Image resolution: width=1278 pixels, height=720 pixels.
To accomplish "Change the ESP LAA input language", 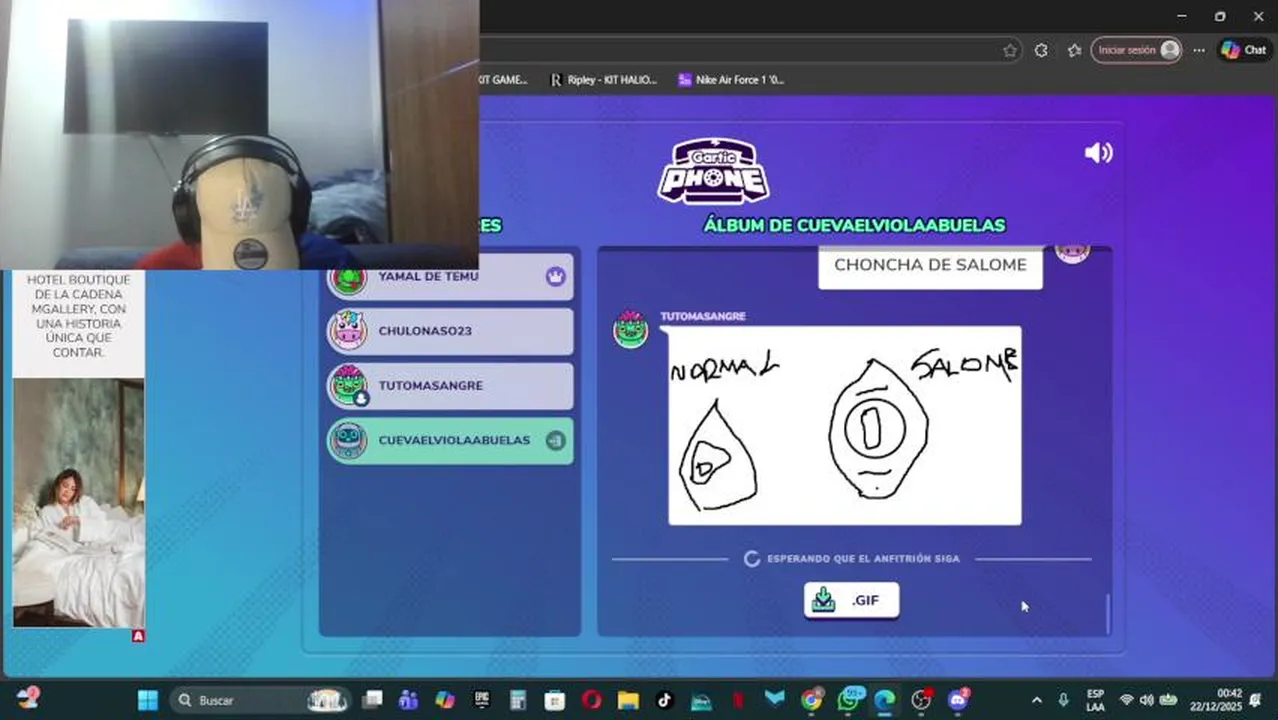I will [x=1095, y=700].
